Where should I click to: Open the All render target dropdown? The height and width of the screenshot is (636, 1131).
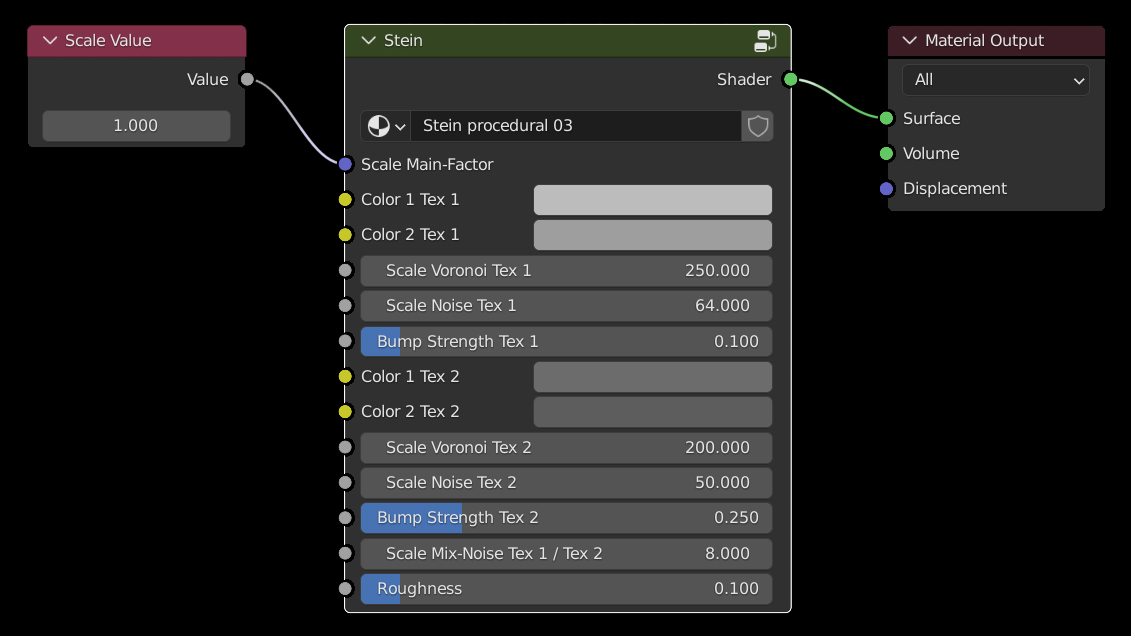pyautogui.click(x=995, y=80)
